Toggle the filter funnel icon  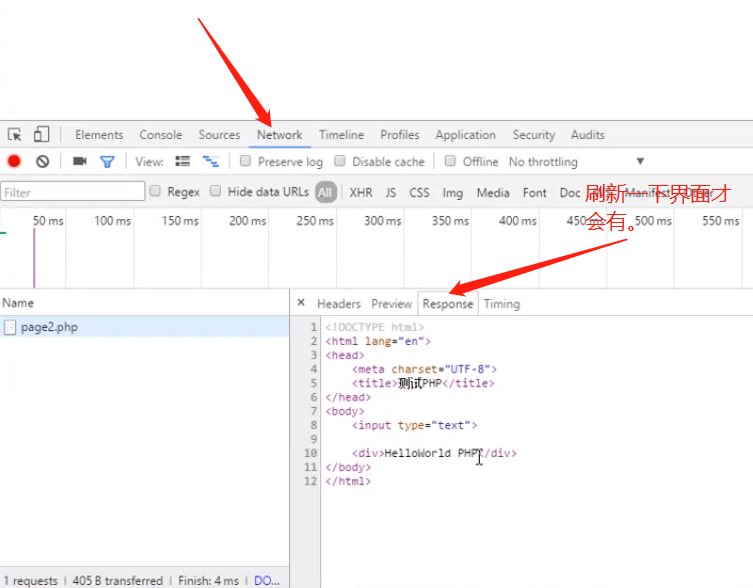click(x=107, y=161)
